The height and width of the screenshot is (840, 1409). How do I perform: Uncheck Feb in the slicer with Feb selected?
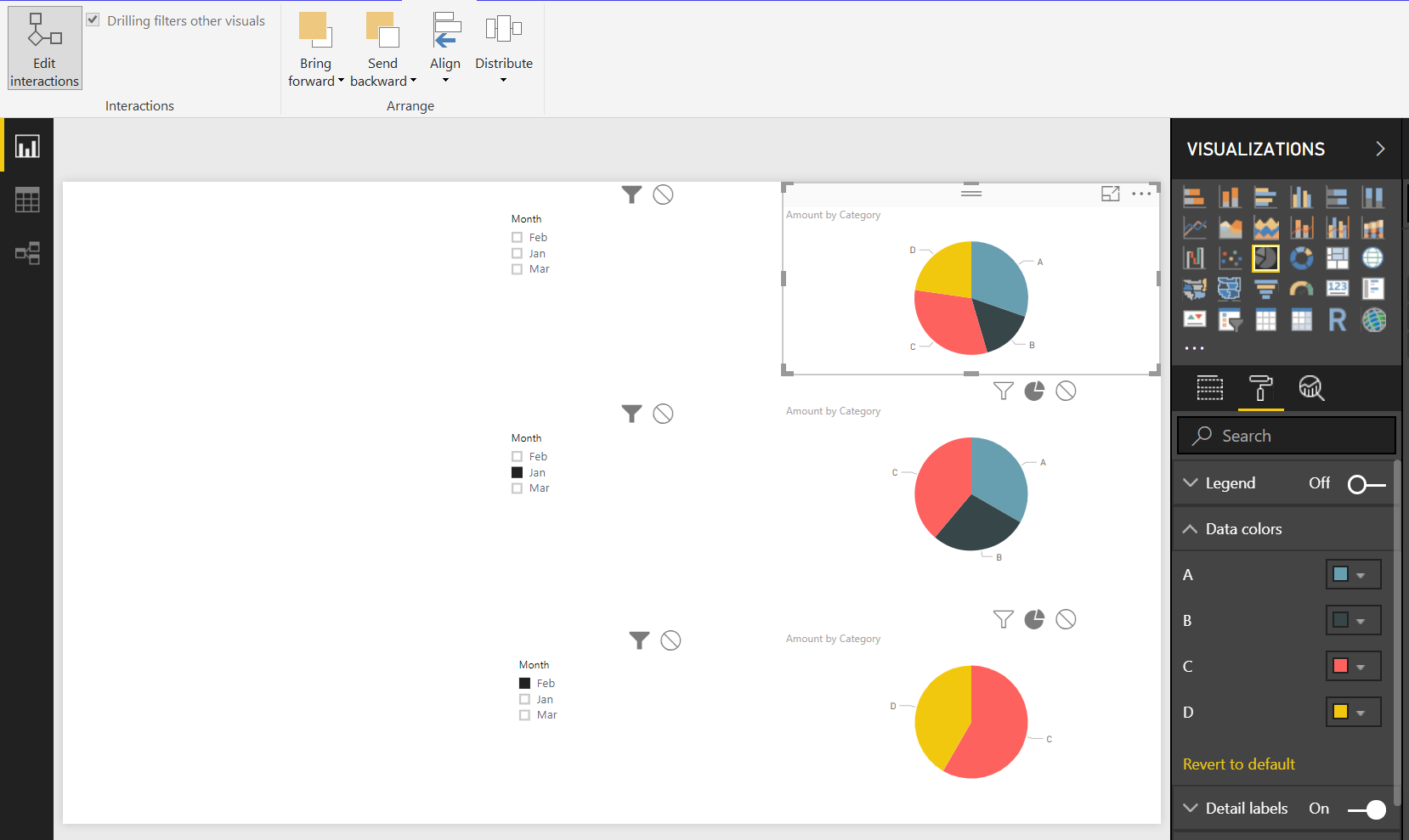(x=524, y=683)
